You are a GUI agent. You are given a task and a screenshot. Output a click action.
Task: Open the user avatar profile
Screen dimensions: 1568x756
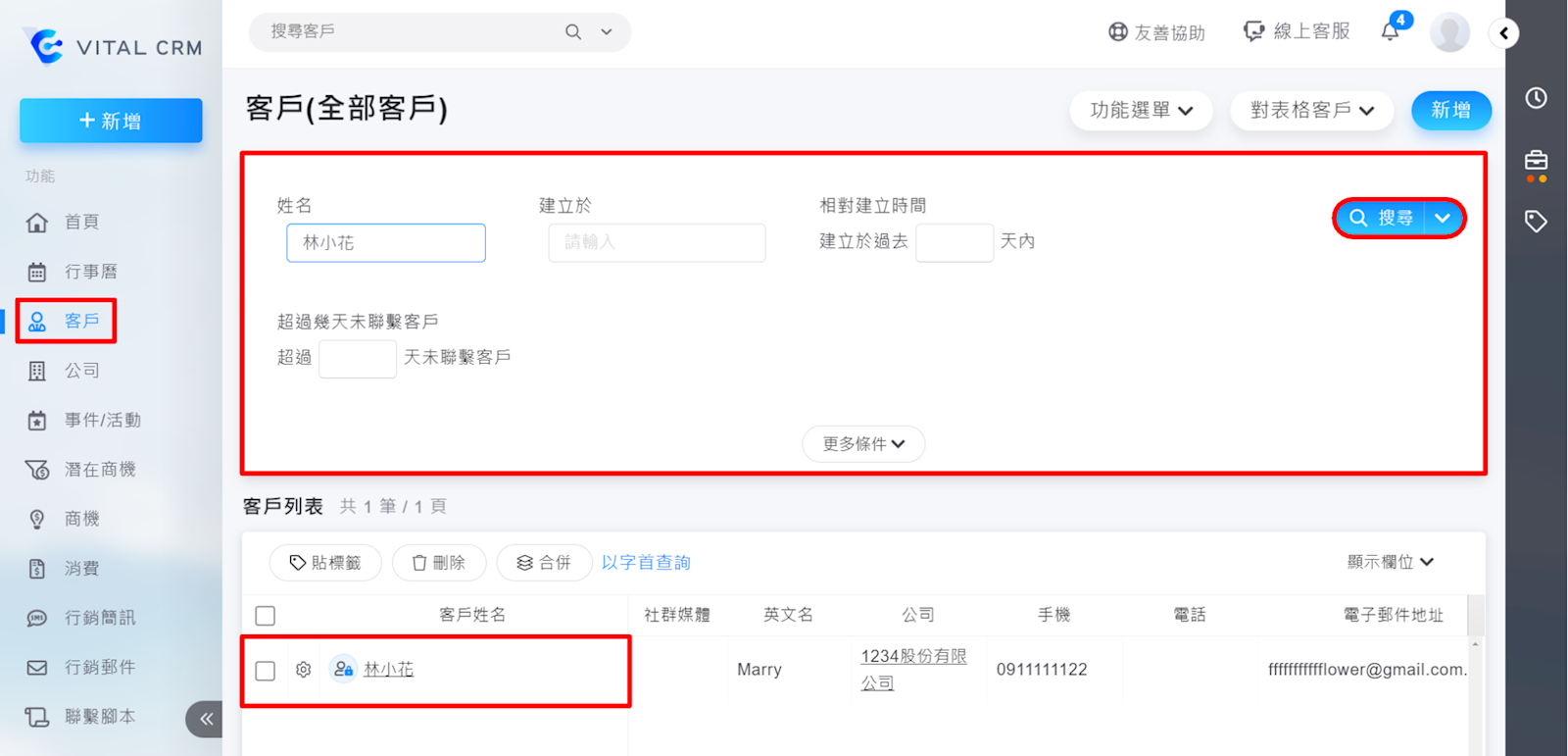point(1449,32)
